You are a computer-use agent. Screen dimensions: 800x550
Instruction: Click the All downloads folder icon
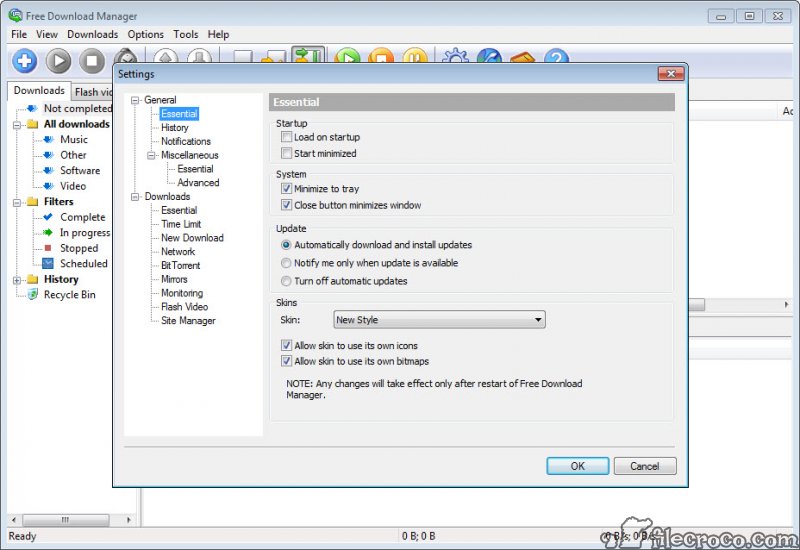(x=33, y=124)
